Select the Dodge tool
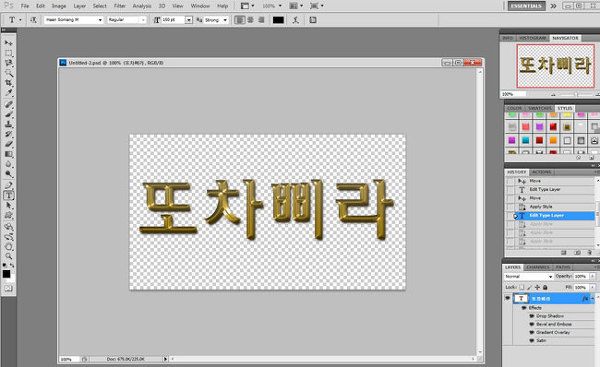600x367 pixels. point(8,174)
